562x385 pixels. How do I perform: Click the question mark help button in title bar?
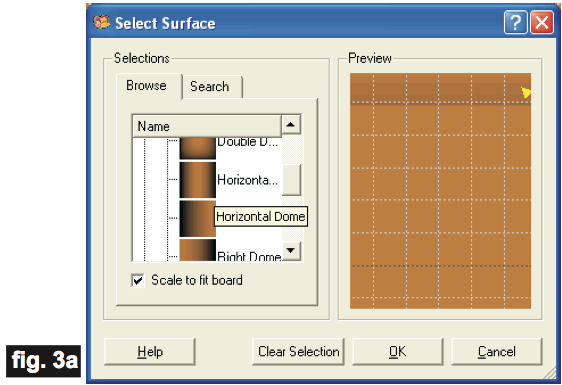(x=515, y=22)
